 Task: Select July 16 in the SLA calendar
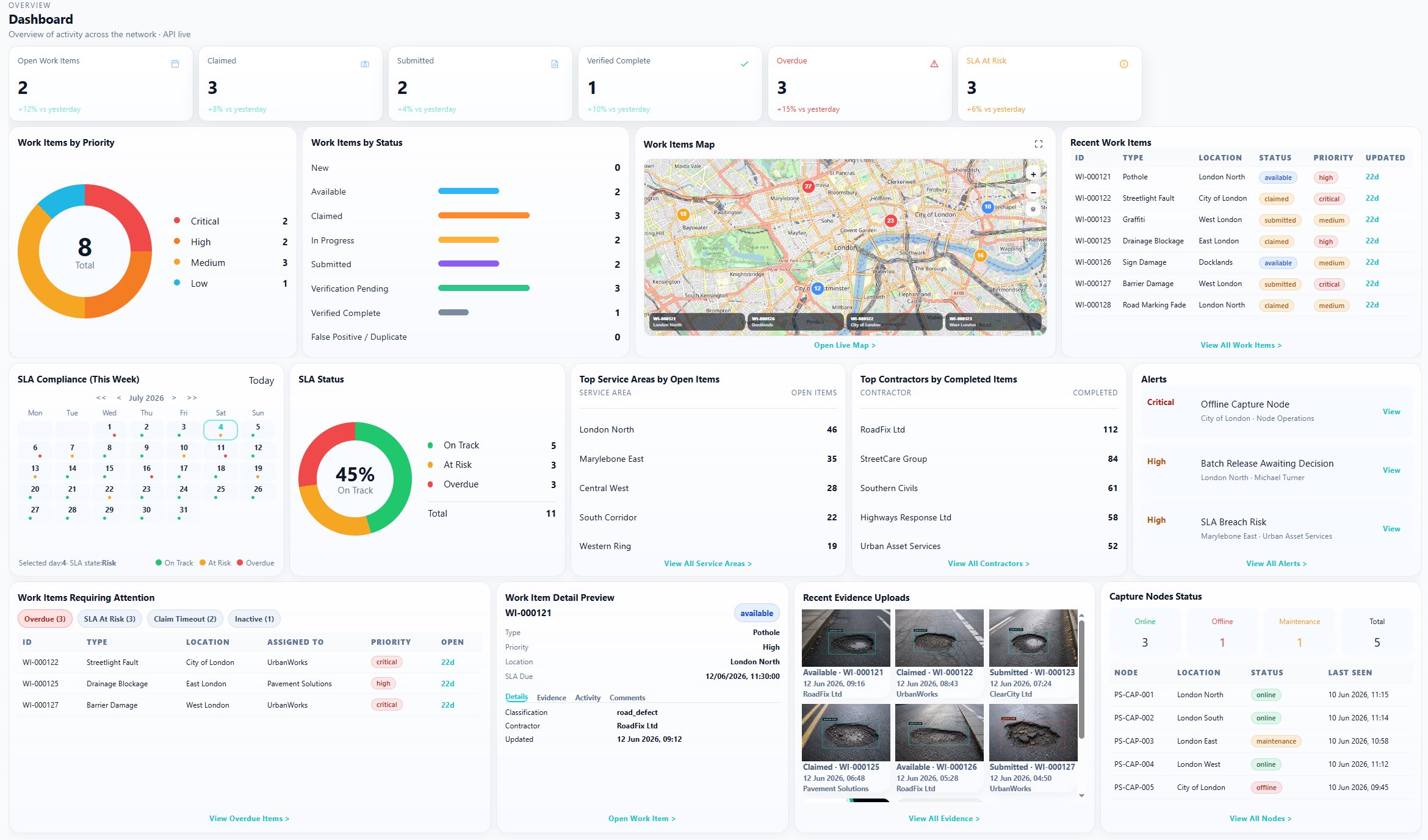146,471
